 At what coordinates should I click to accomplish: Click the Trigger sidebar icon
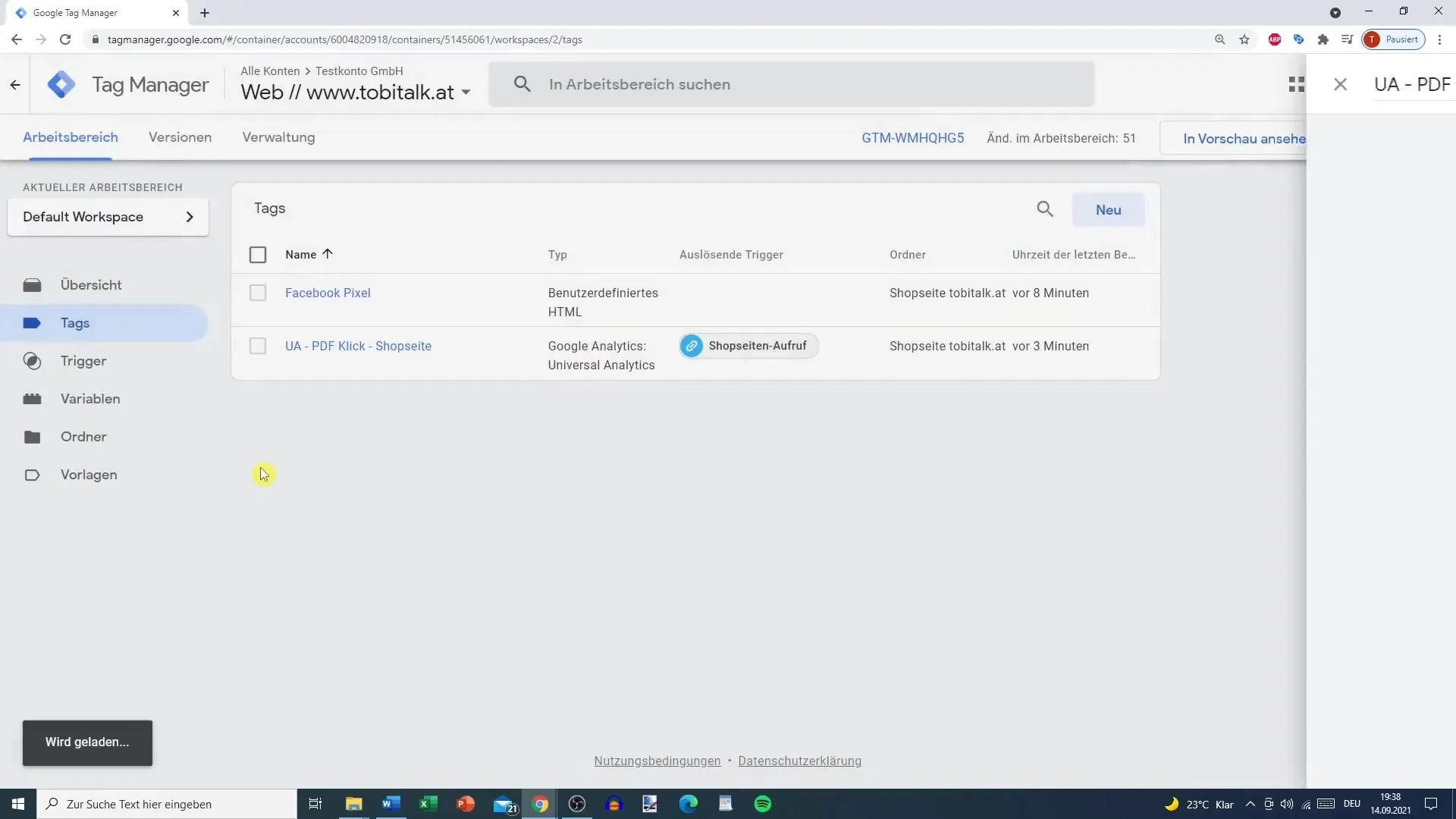[x=32, y=361]
